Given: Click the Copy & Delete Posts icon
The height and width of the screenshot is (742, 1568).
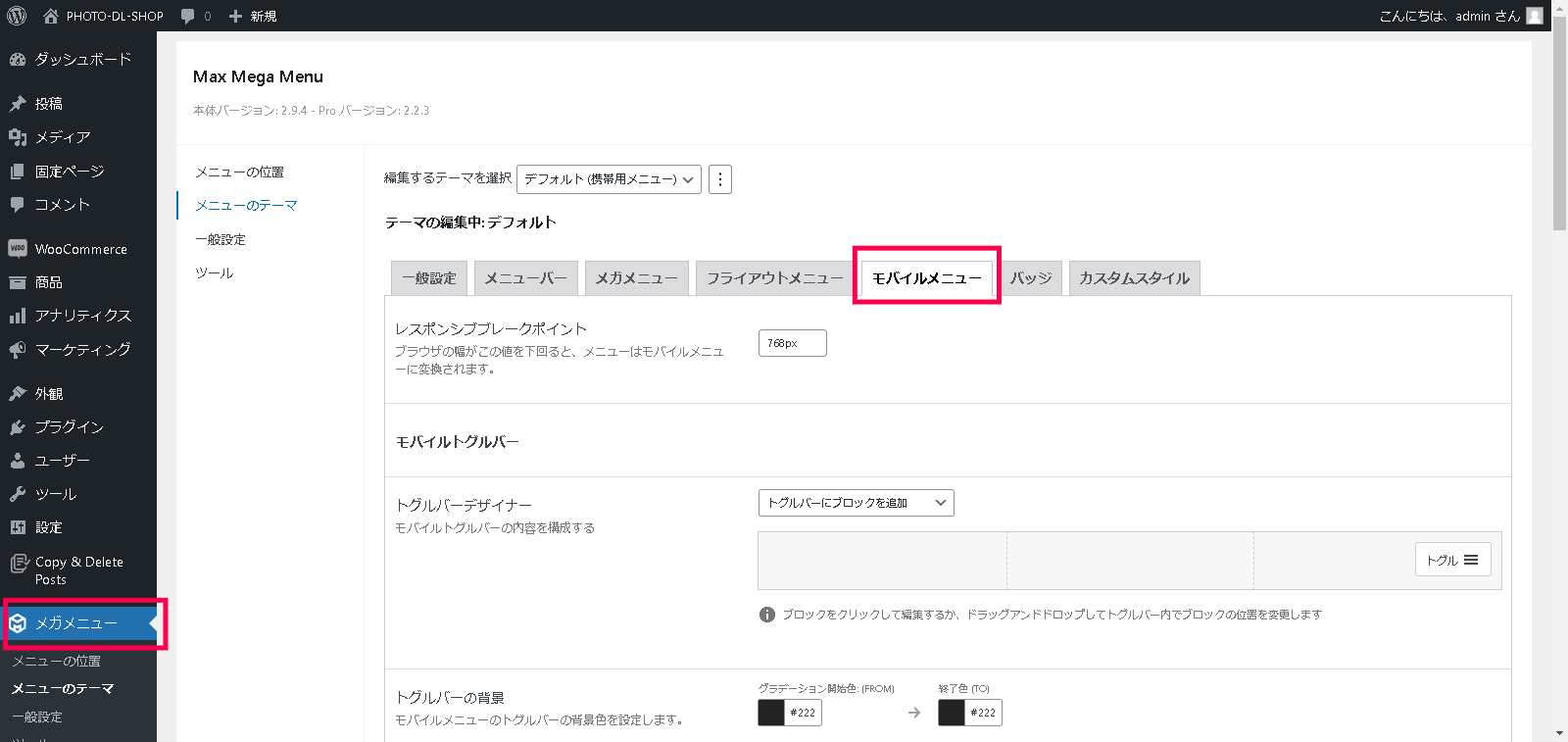Looking at the screenshot, I should click(19, 563).
